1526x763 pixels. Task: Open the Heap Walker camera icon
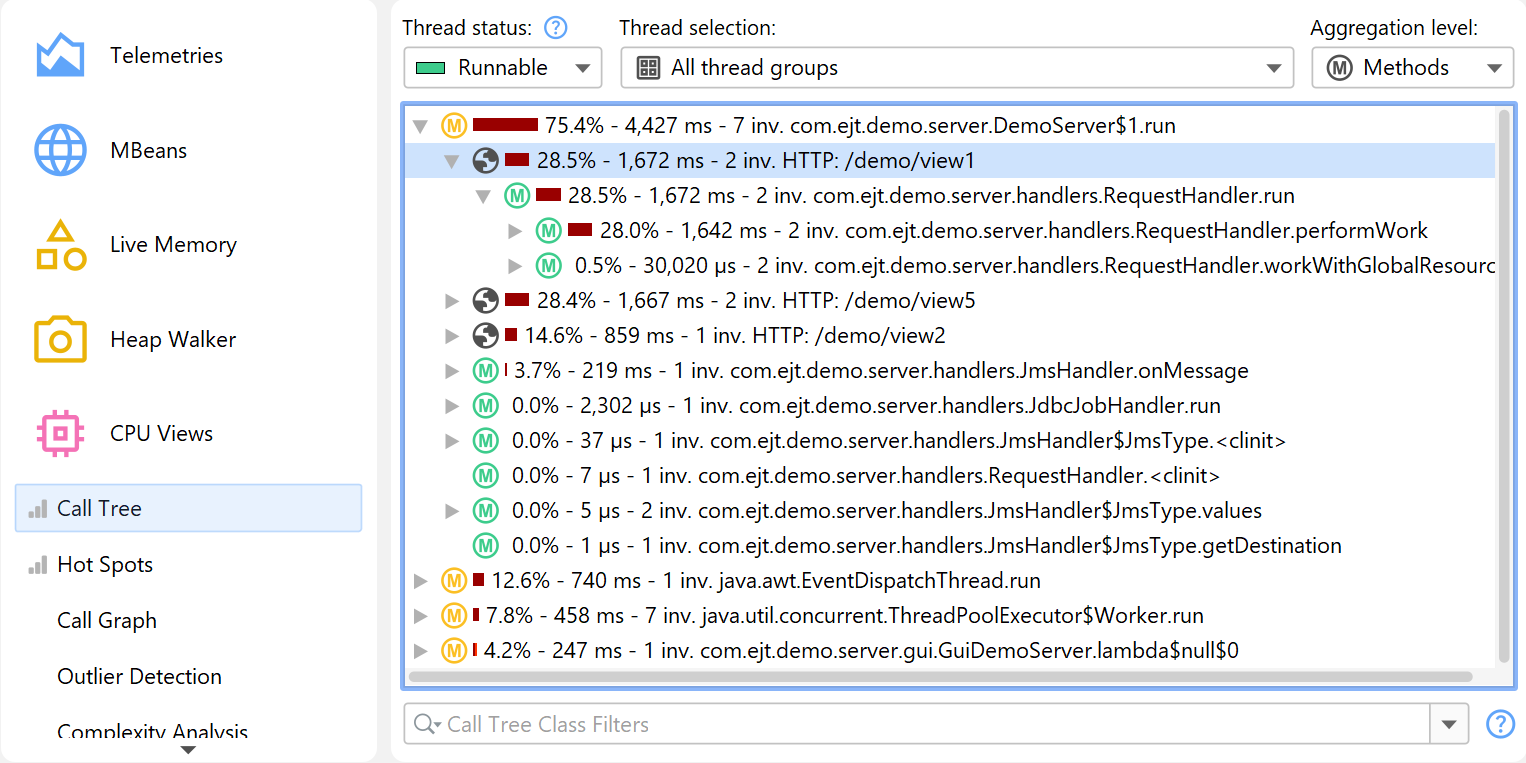point(60,339)
